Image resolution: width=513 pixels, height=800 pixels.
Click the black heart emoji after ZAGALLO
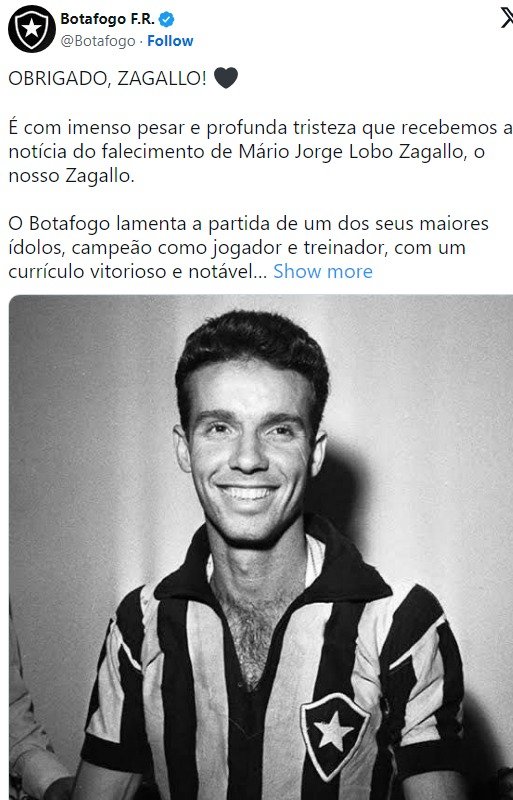pyautogui.click(x=226, y=78)
